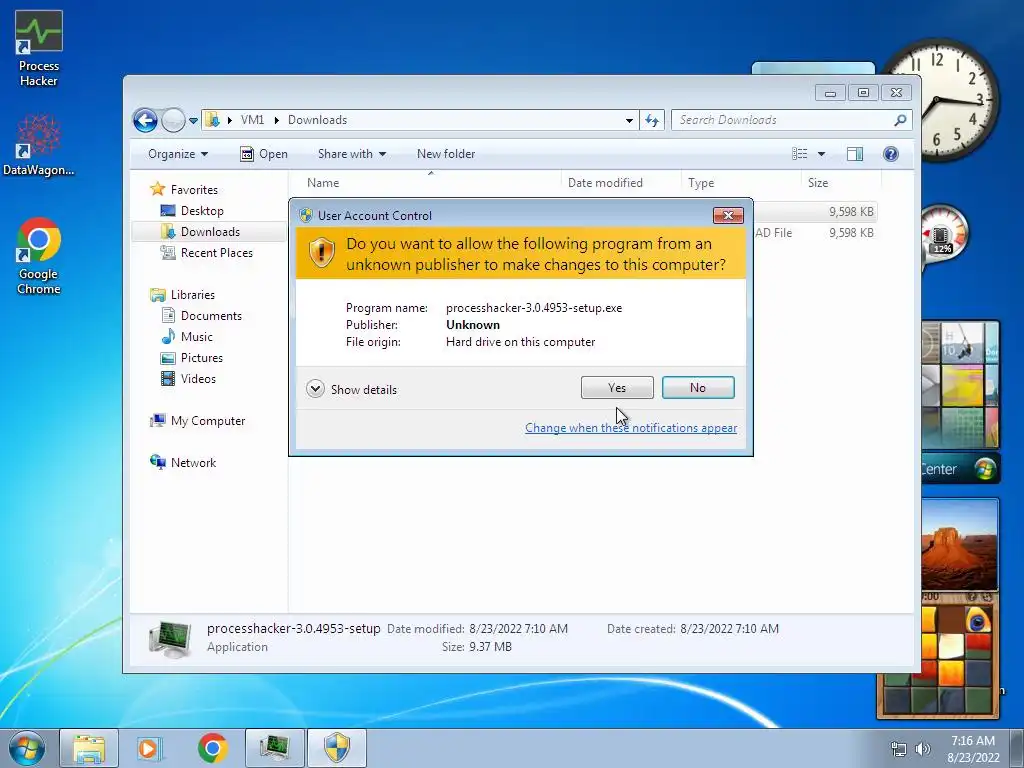Sort by Type column header
This screenshot has width=1024, height=768.
(x=741, y=183)
